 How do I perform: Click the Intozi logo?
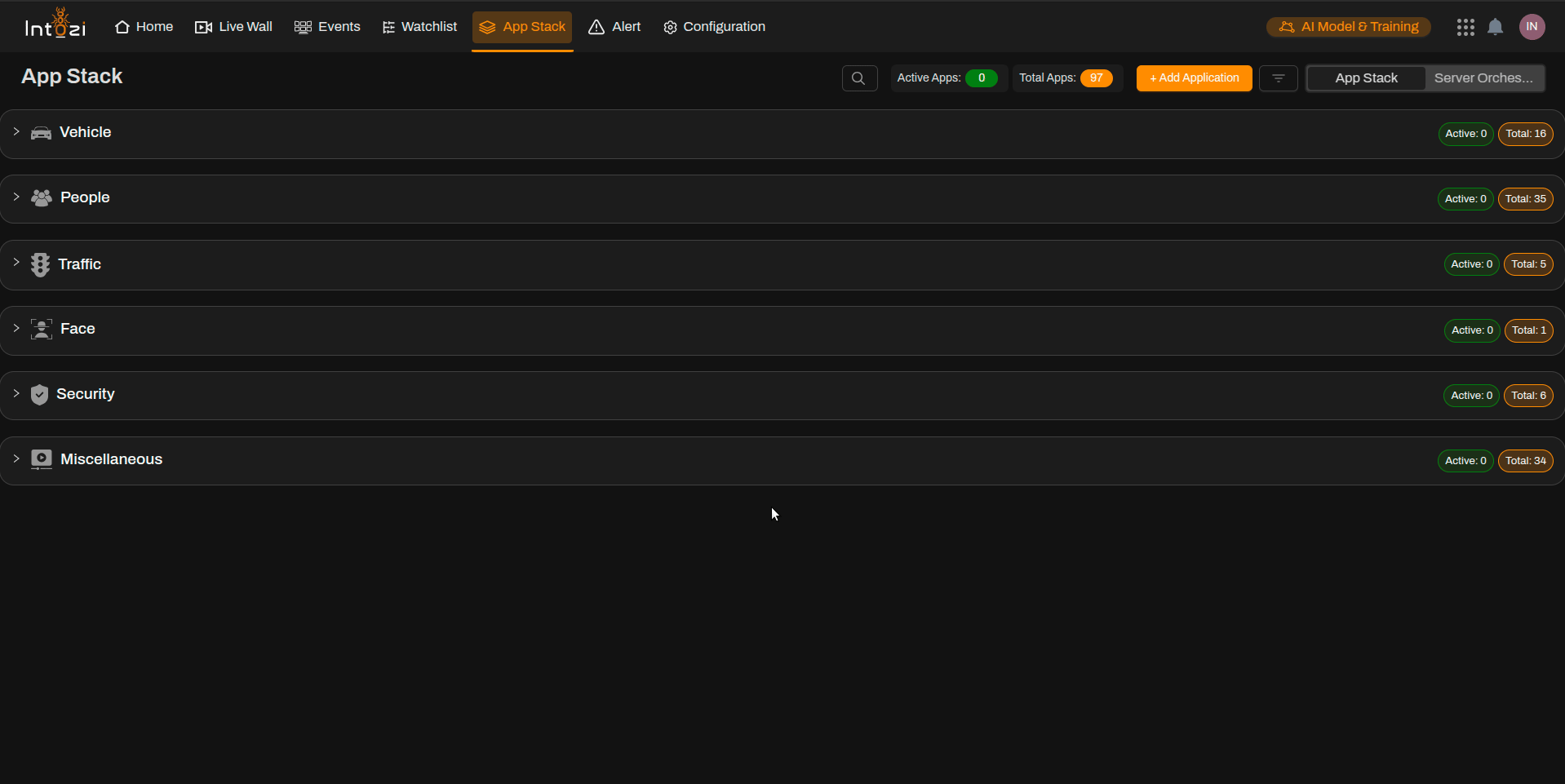tap(55, 25)
